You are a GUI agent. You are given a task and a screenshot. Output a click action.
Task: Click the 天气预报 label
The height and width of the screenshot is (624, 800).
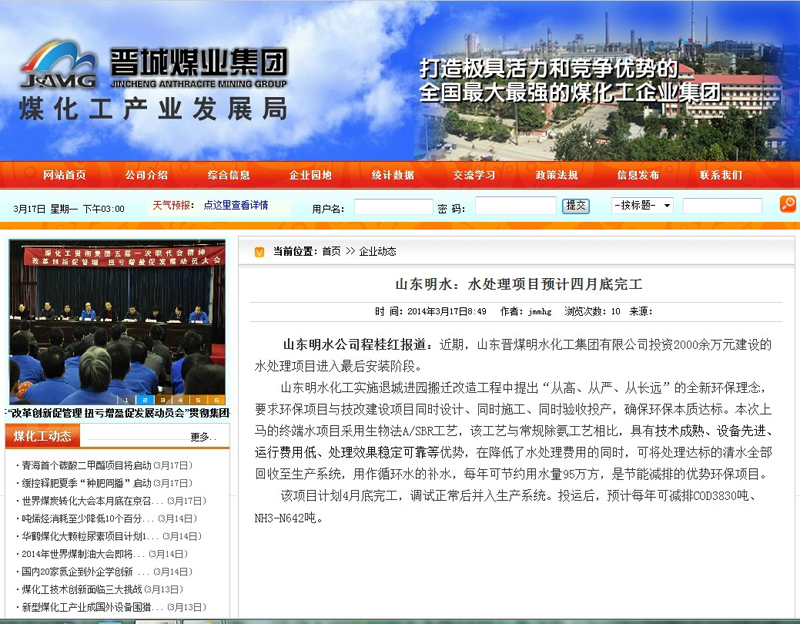[x=173, y=205]
